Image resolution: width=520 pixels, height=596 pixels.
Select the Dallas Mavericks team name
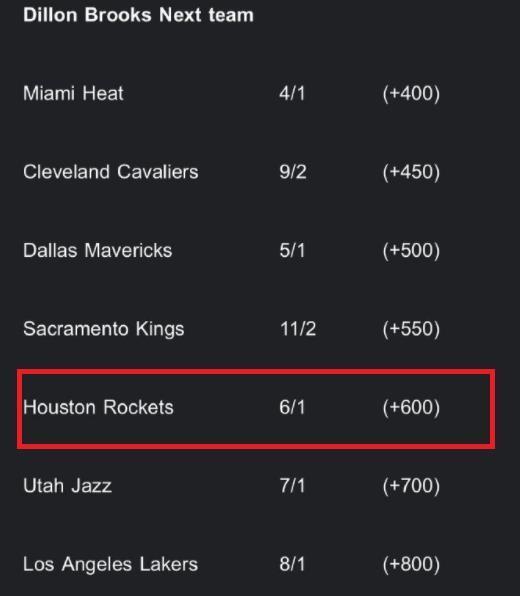coord(98,250)
